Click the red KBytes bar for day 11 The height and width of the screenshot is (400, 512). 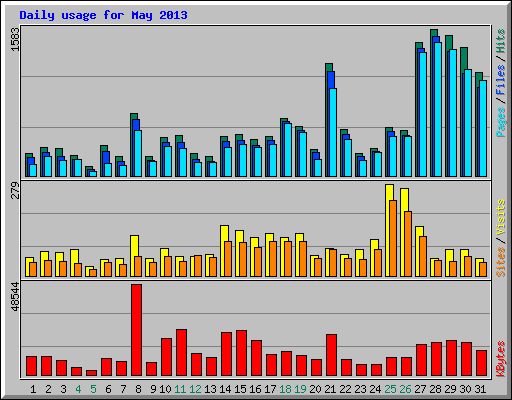pos(181,353)
